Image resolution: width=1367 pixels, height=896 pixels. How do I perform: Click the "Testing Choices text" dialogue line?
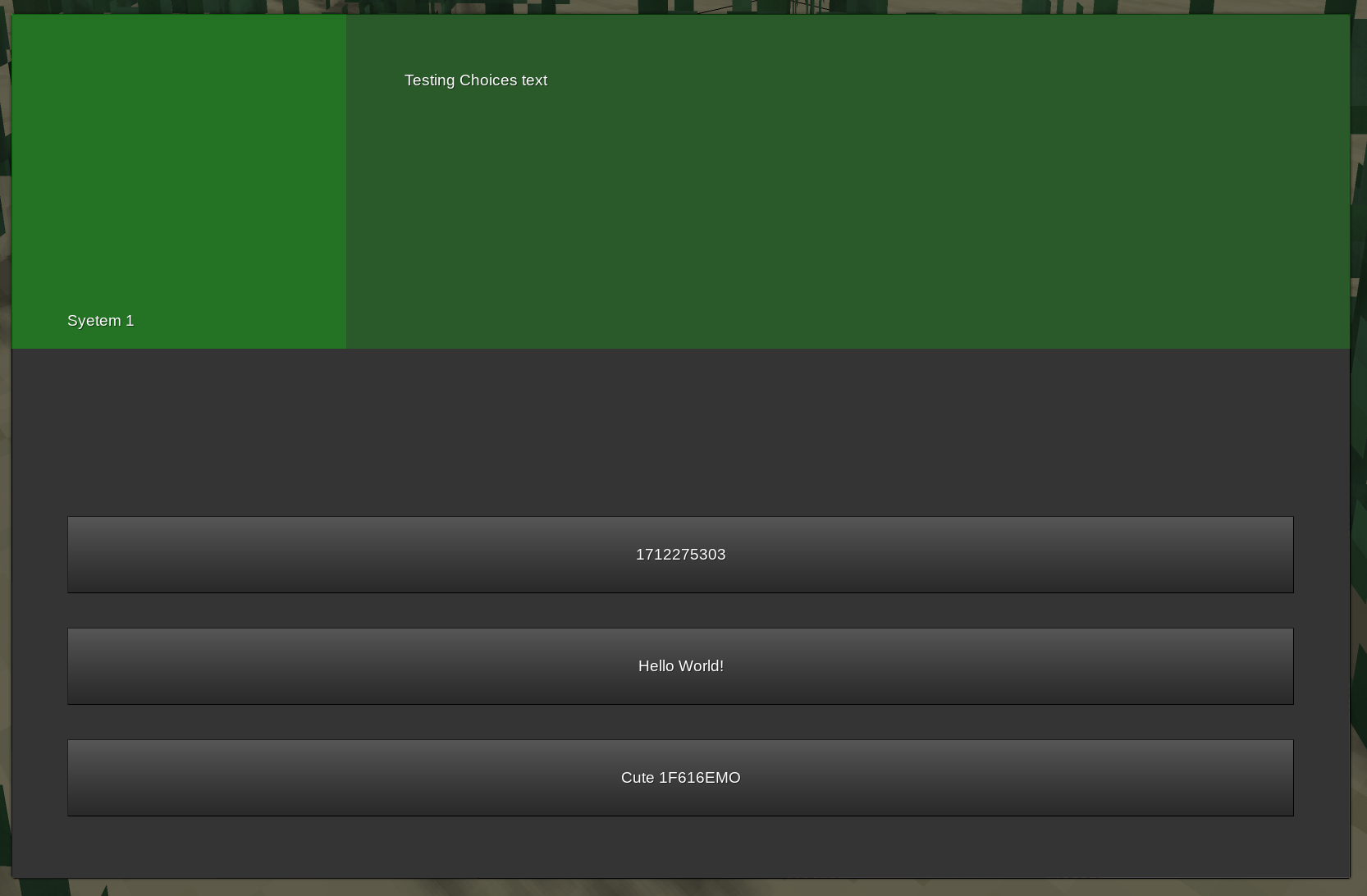pos(475,80)
